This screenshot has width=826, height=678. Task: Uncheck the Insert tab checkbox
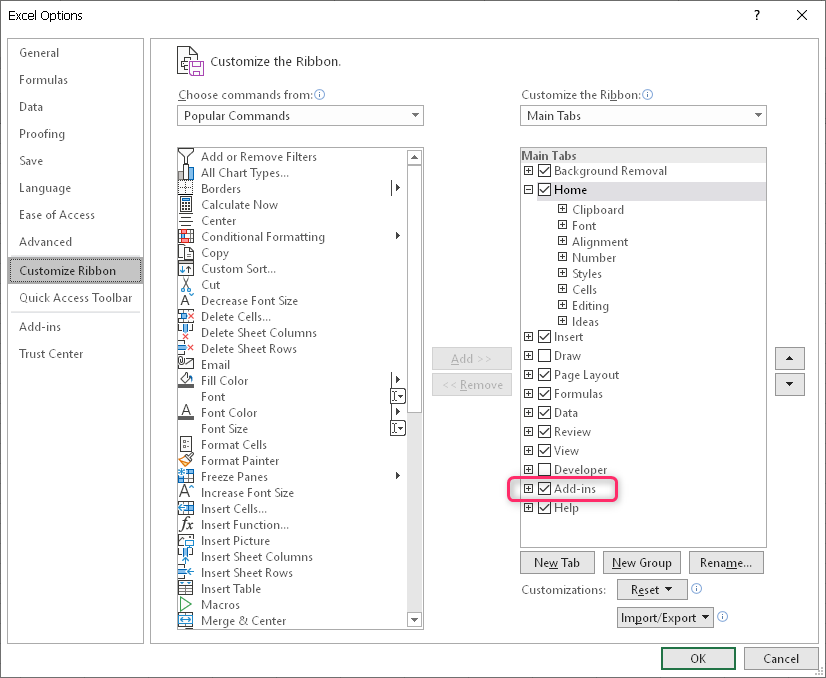pos(545,337)
